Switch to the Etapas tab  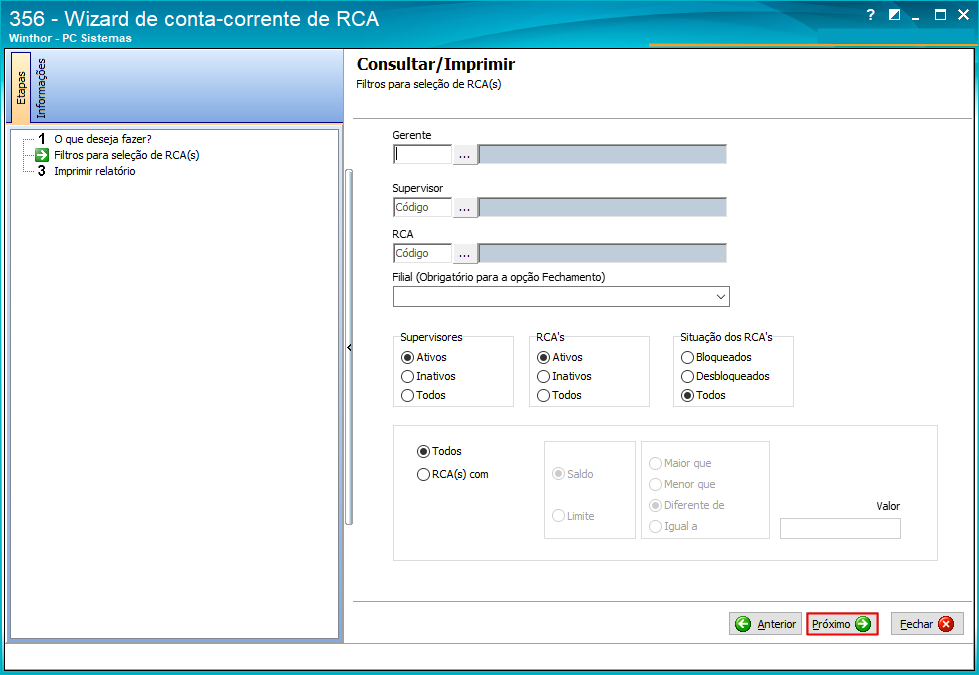tap(21, 88)
